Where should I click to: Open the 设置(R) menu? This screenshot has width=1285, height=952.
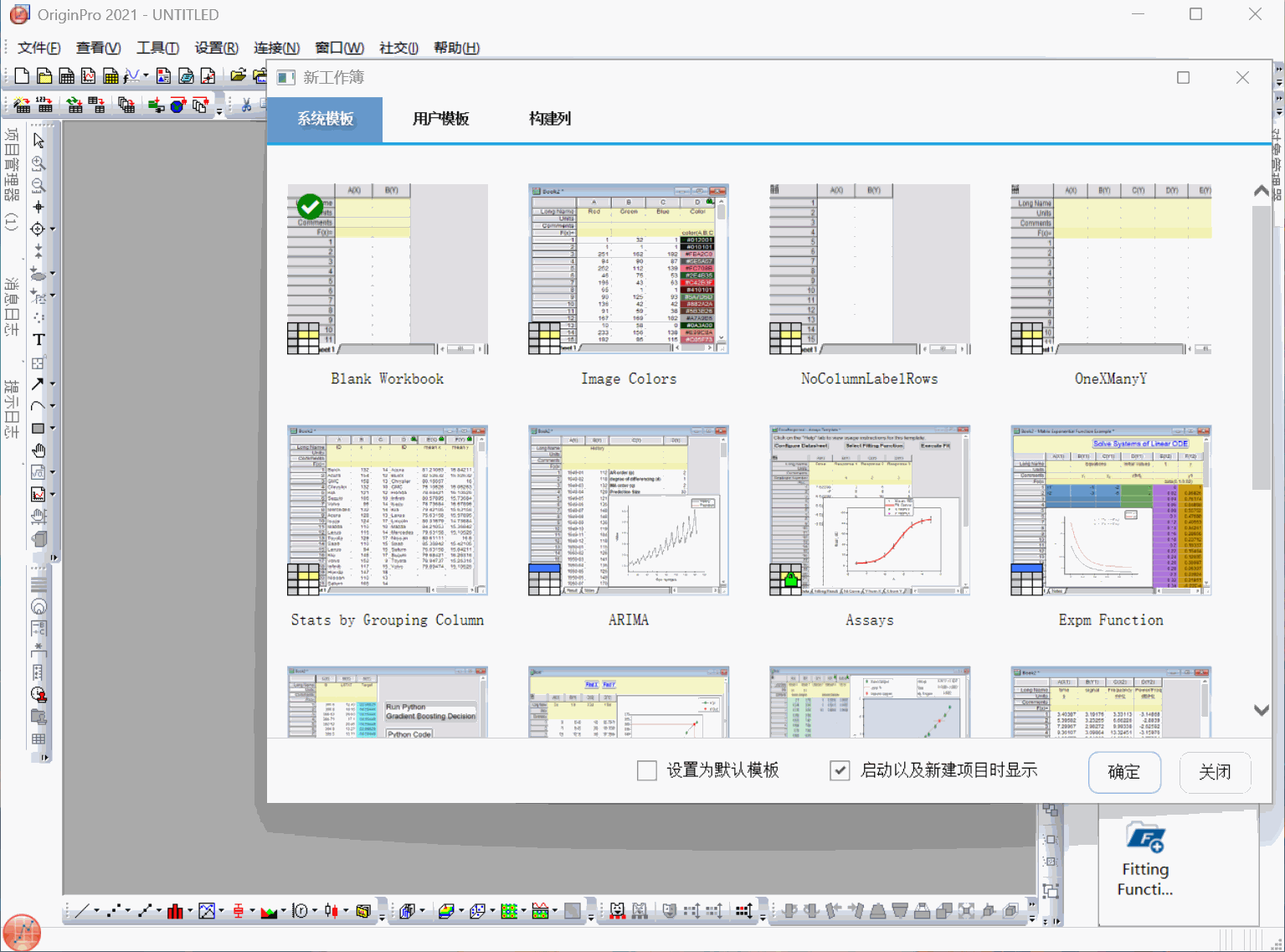click(216, 48)
